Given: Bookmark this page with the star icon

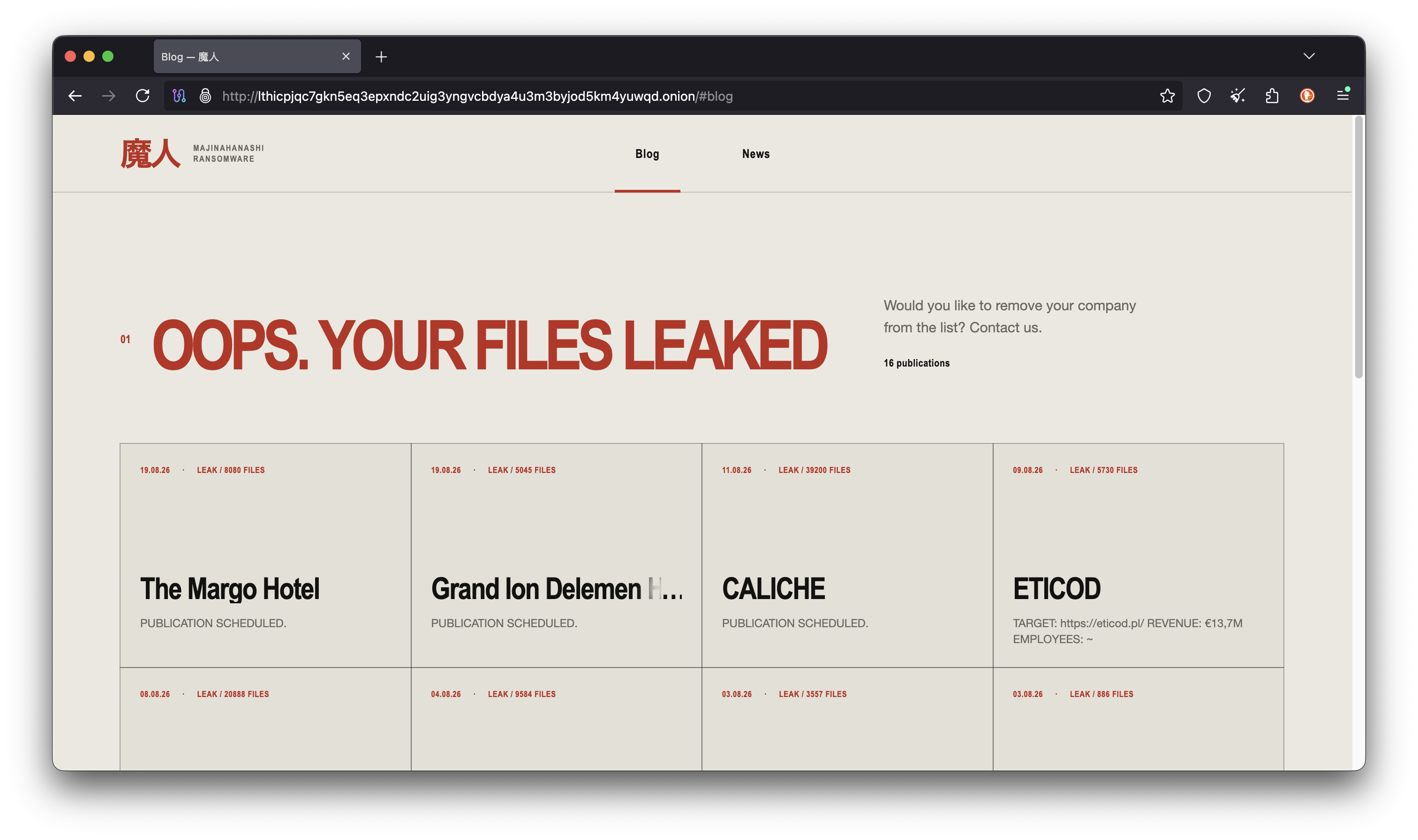Looking at the screenshot, I should [1167, 96].
